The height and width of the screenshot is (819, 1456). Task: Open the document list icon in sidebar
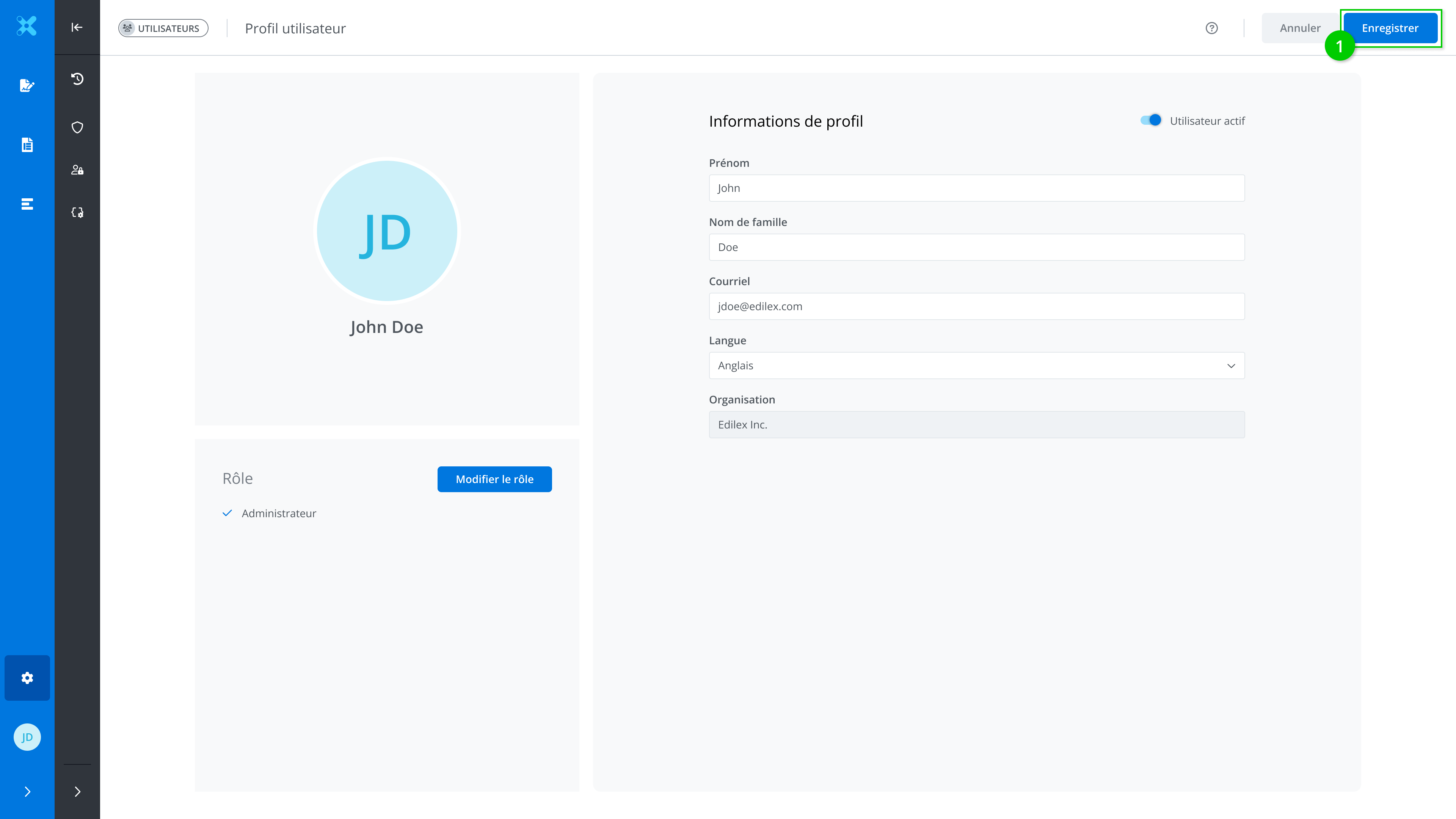(27, 145)
